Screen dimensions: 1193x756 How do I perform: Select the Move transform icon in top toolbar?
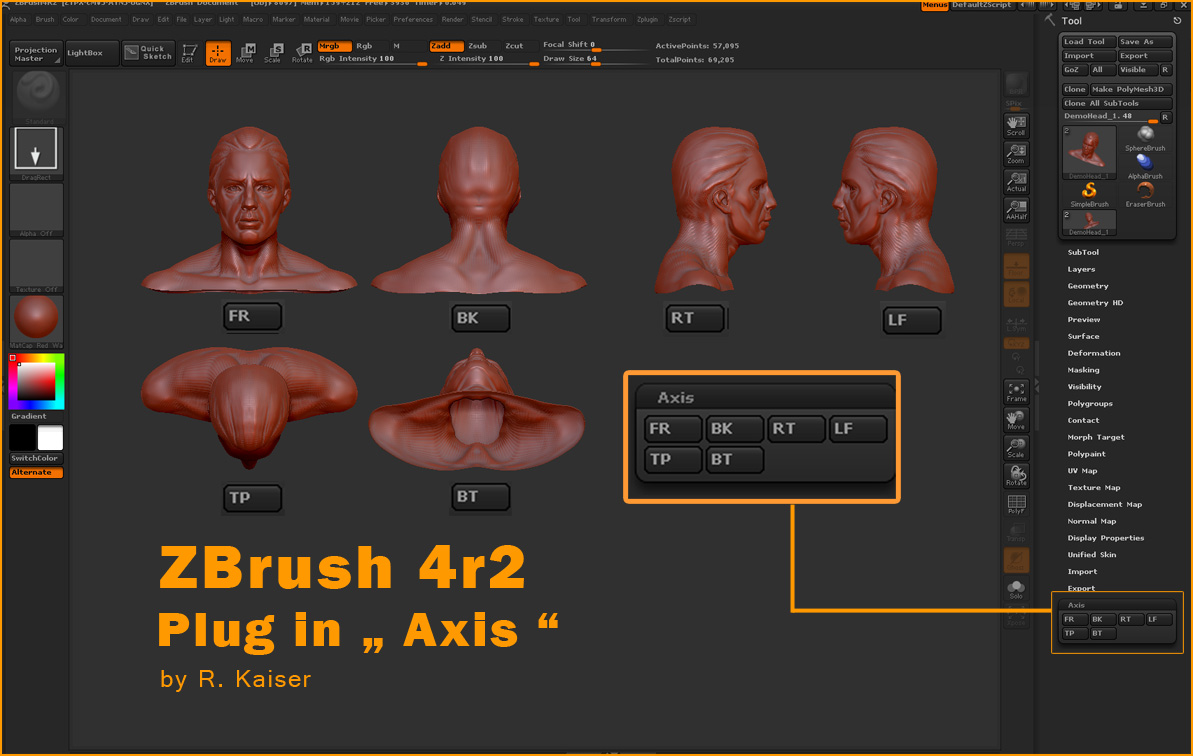pyautogui.click(x=245, y=53)
